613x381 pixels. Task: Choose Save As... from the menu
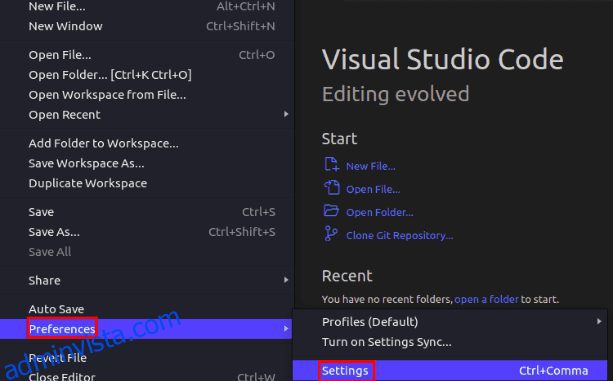click(147, 232)
